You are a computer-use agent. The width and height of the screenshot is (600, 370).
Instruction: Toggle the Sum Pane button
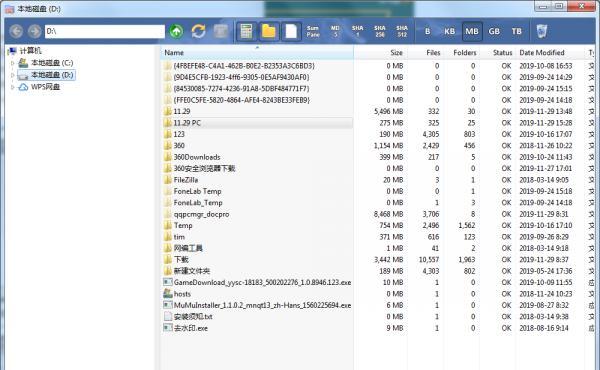coord(313,31)
